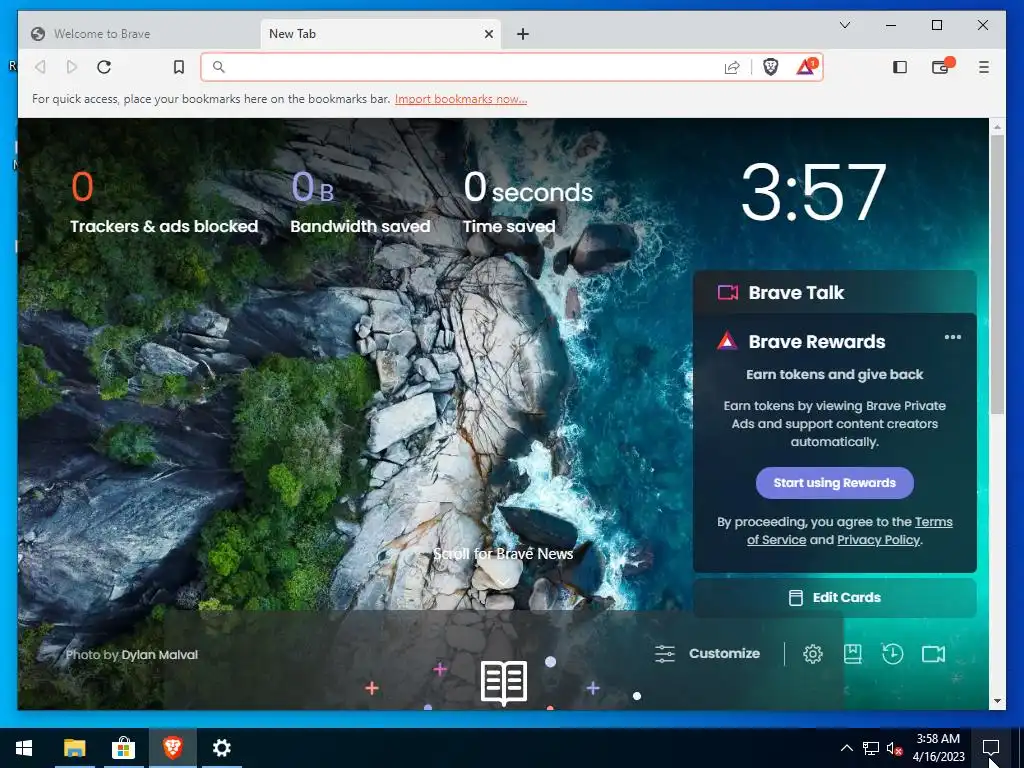1024x768 pixels.
Task: Open Brave Rewards card three-dot menu
Action: [x=952, y=337]
